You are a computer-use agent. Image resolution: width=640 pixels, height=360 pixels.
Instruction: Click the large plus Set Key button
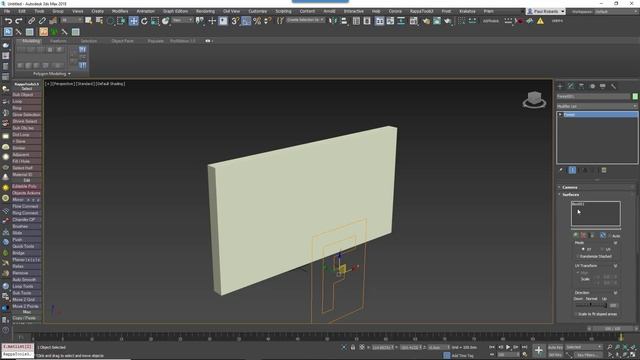pos(538,350)
